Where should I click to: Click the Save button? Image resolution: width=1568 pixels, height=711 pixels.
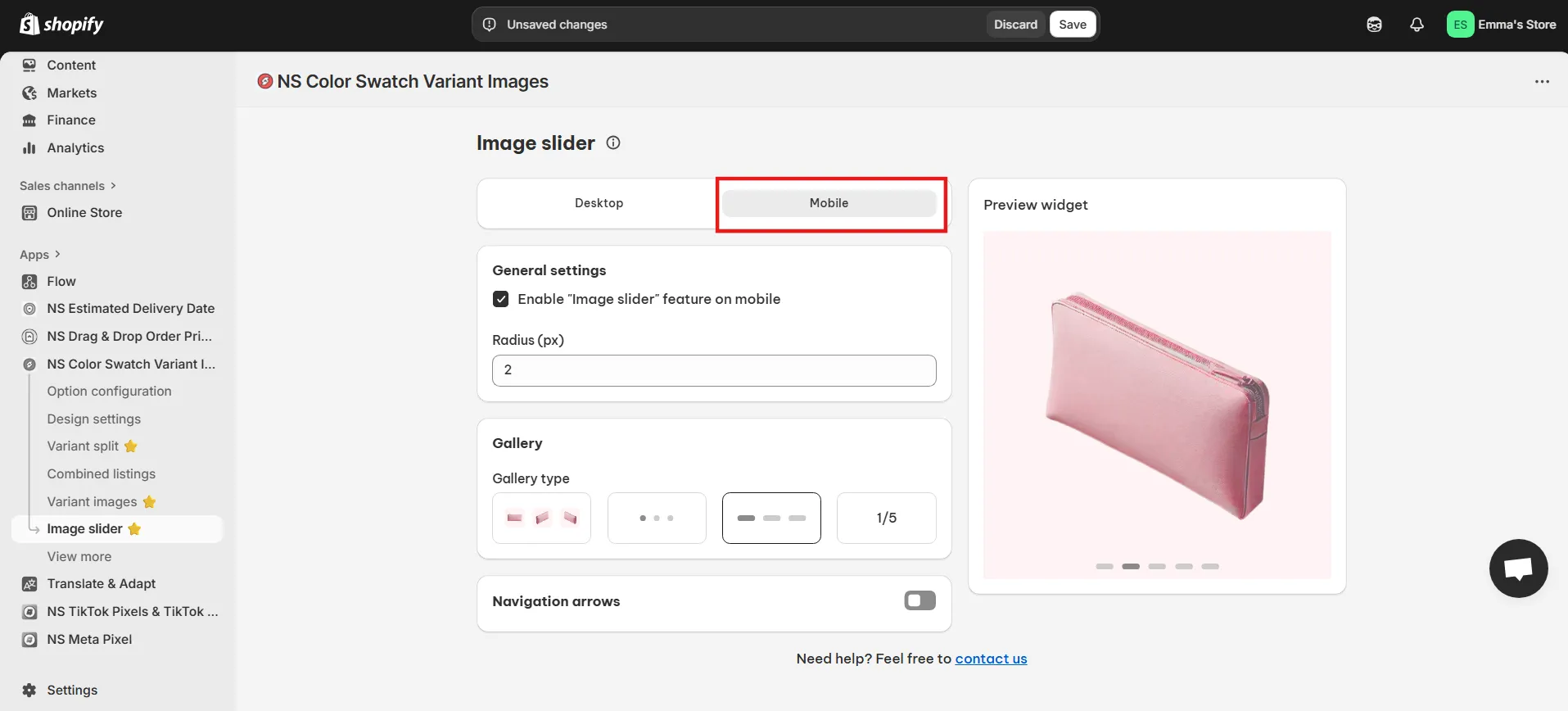pos(1072,25)
